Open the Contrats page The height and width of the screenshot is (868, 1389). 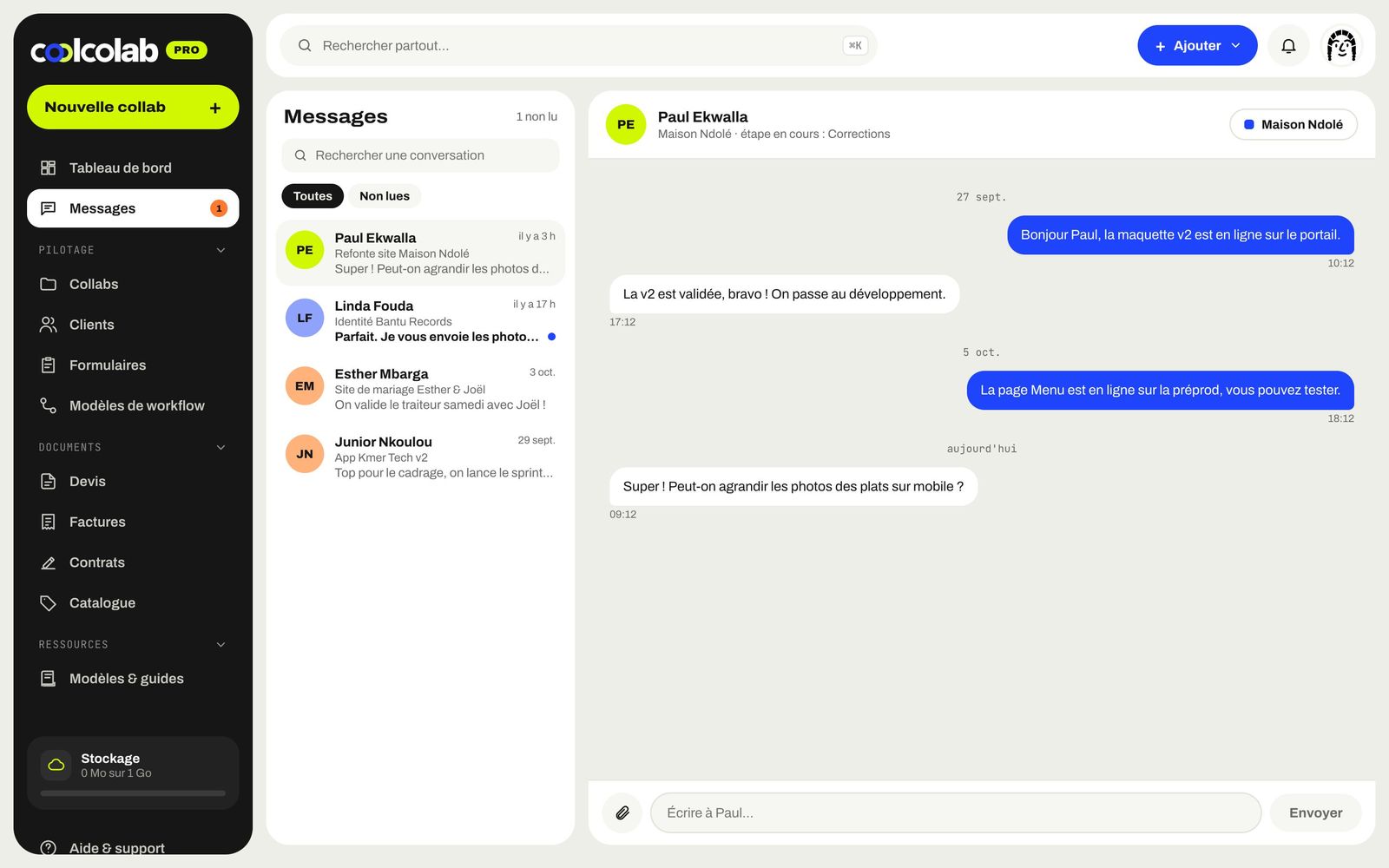133,562
